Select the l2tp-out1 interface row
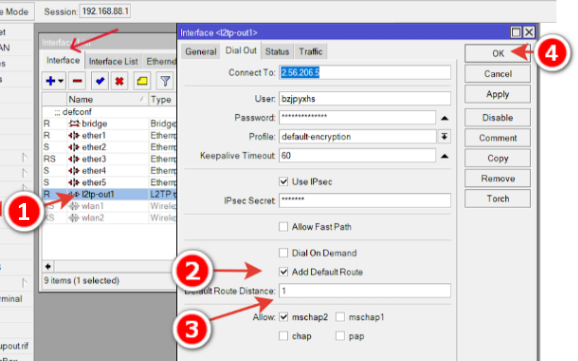 [x=109, y=194]
